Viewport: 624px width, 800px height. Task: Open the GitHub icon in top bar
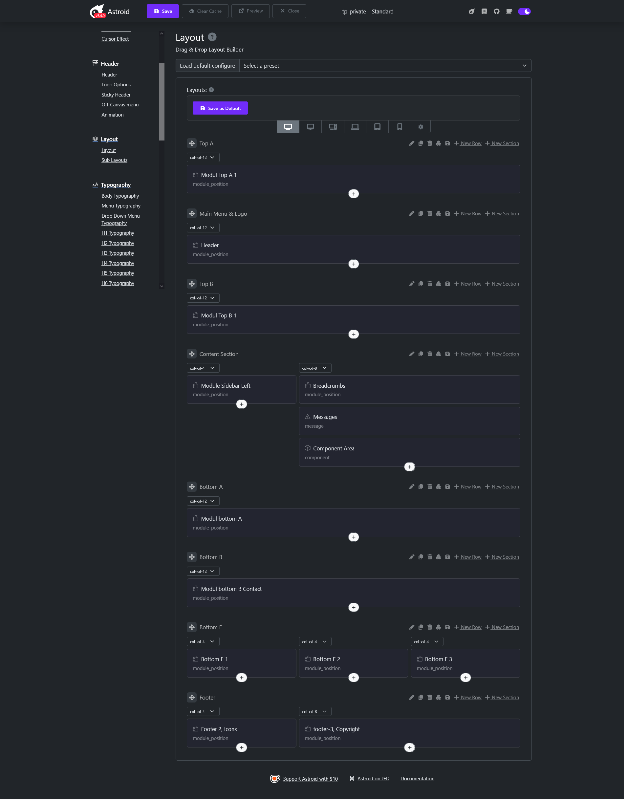click(x=496, y=11)
